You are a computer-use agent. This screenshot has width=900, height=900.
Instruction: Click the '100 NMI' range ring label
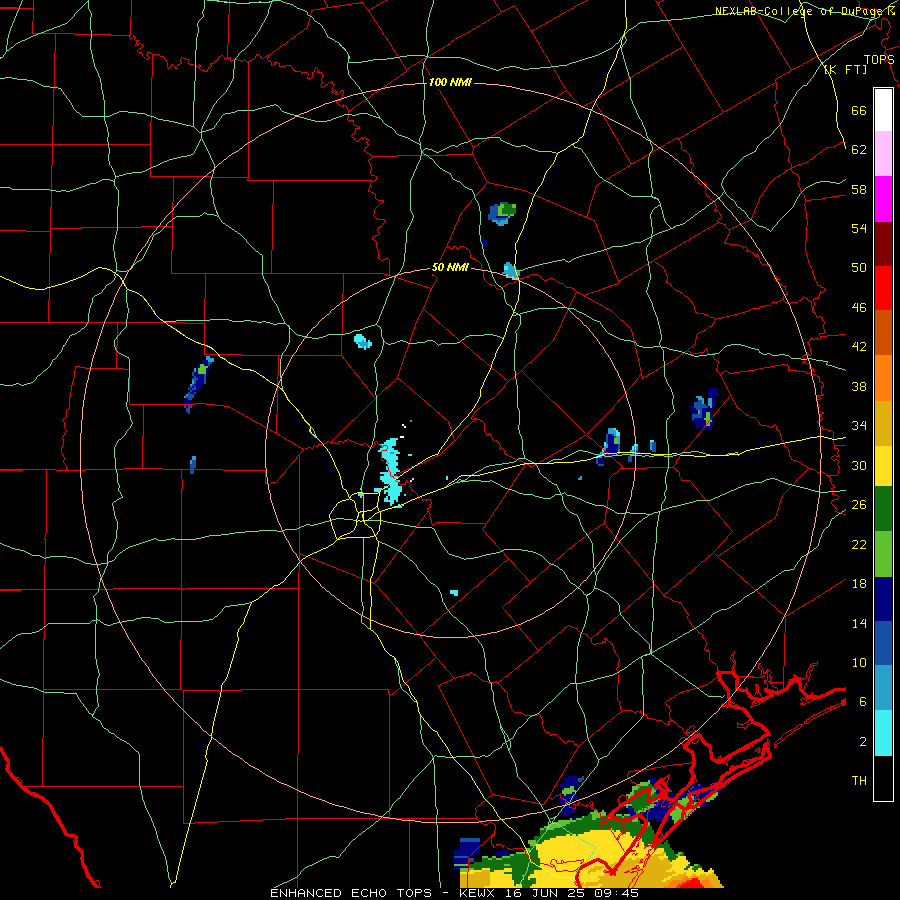(450, 82)
